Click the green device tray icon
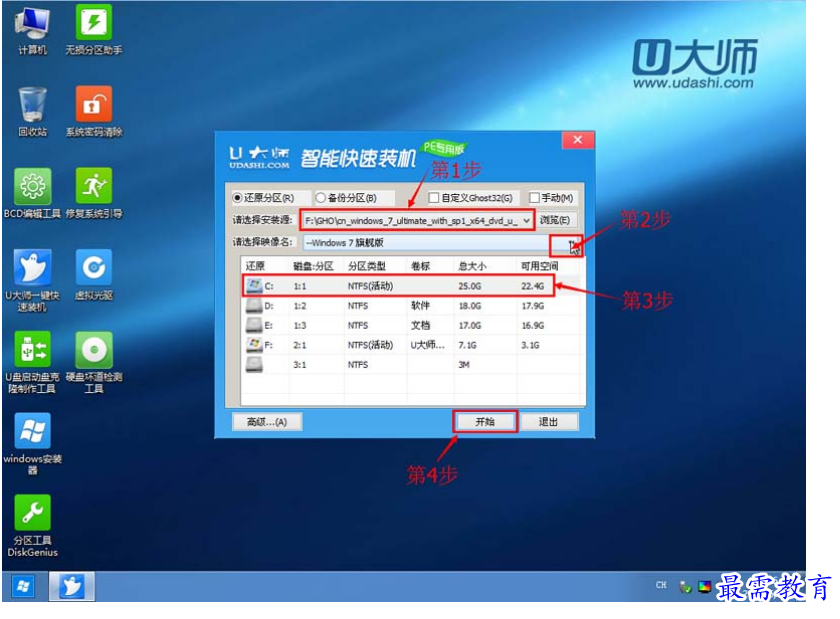The height and width of the screenshot is (619, 840). coord(685,587)
